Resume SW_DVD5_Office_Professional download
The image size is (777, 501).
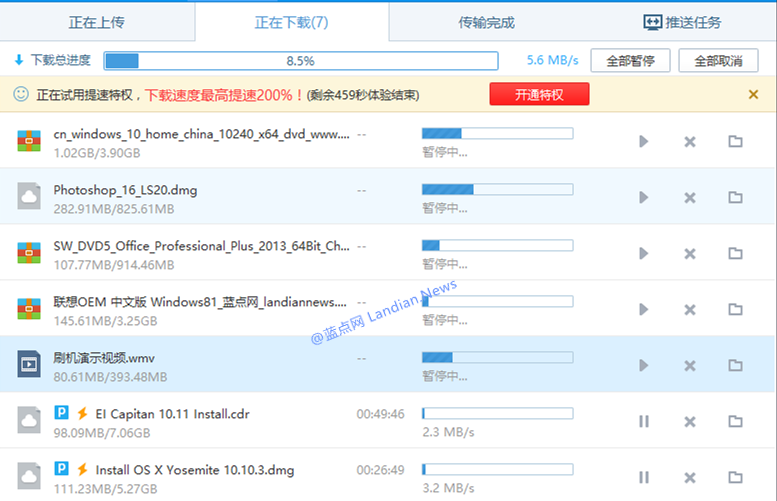click(644, 254)
